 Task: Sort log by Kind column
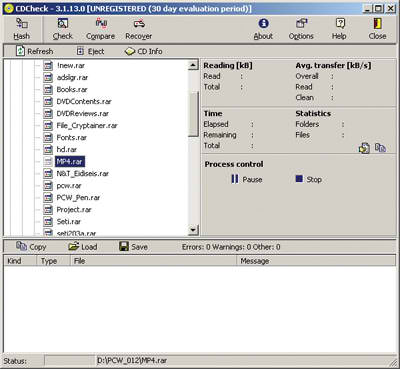[20, 261]
